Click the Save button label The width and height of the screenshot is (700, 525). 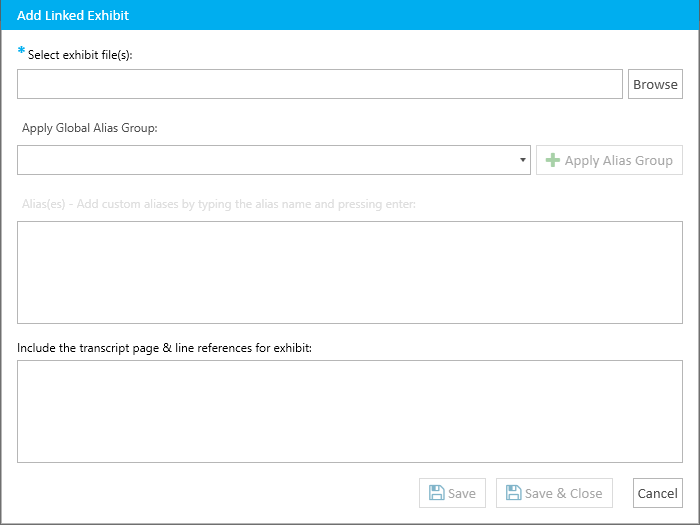coord(462,493)
